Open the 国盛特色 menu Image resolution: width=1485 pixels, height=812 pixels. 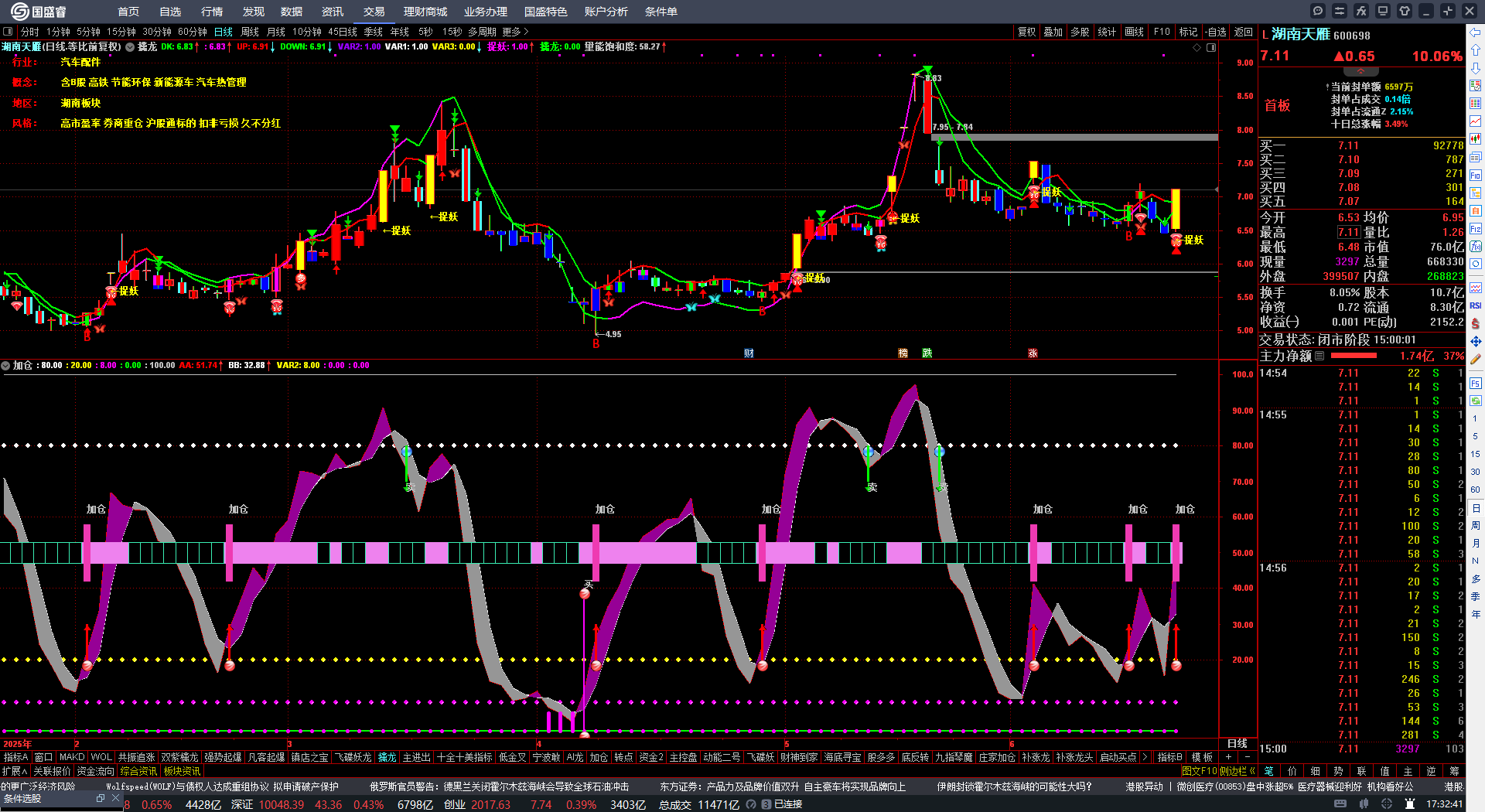click(546, 12)
